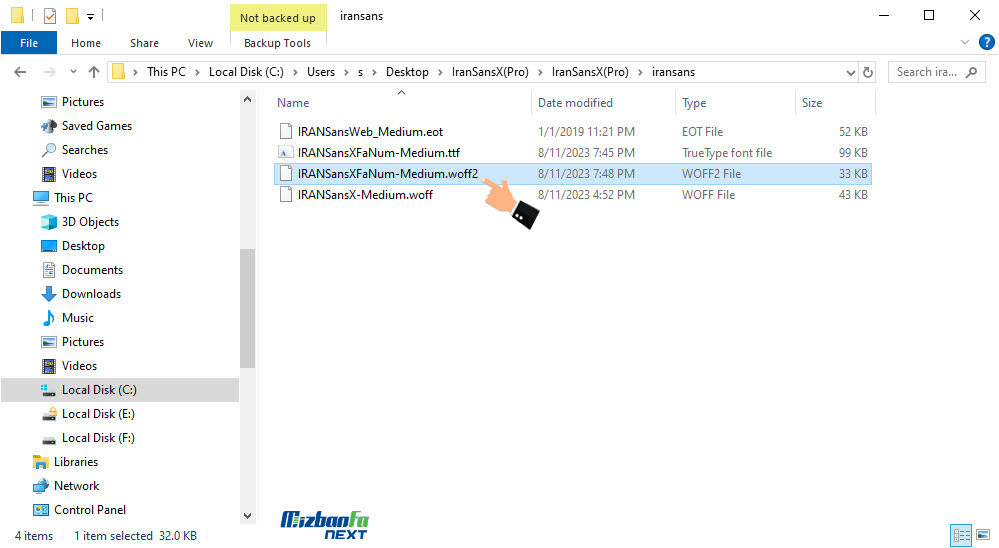
Task: Switch to the Share ribbon tab
Action: 145,43
